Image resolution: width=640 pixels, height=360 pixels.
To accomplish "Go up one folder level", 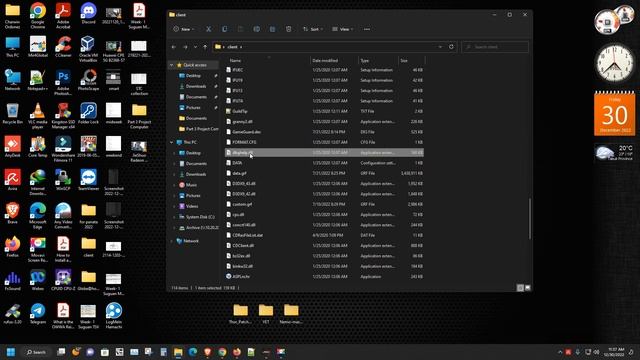I will point(205,47).
